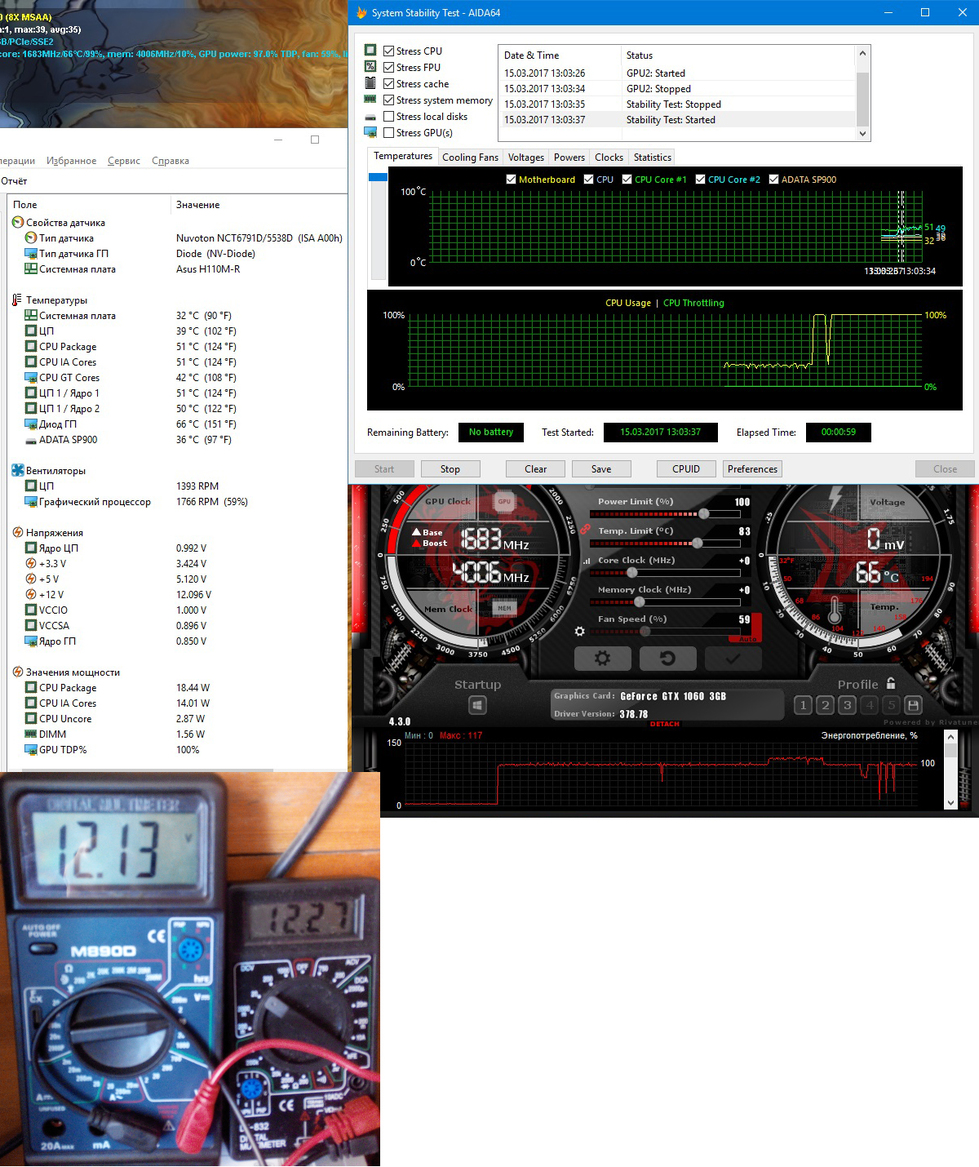The width and height of the screenshot is (979, 1167).
Task: Open fan settings via small gear beside Fan Speed
Action: 580,631
